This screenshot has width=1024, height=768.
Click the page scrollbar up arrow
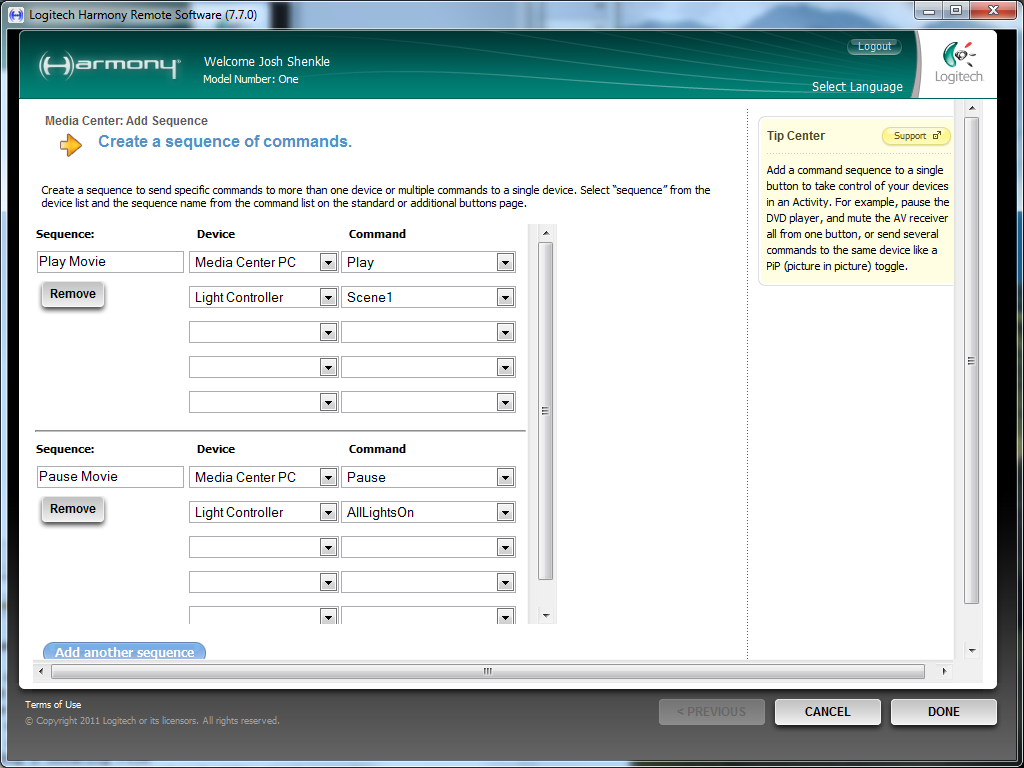pos(972,108)
